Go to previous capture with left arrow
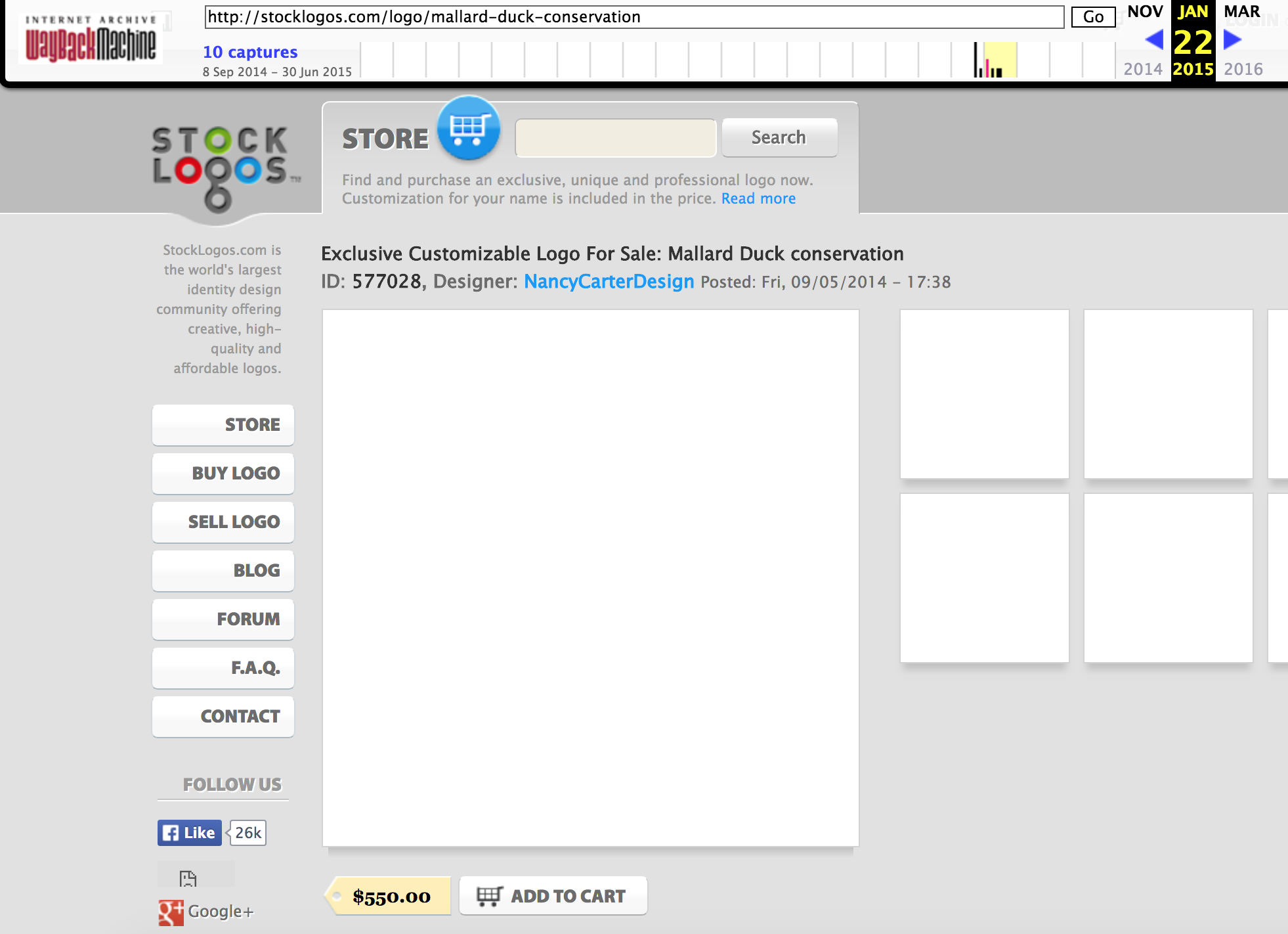The image size is (1288, 934). (1153, 40)
